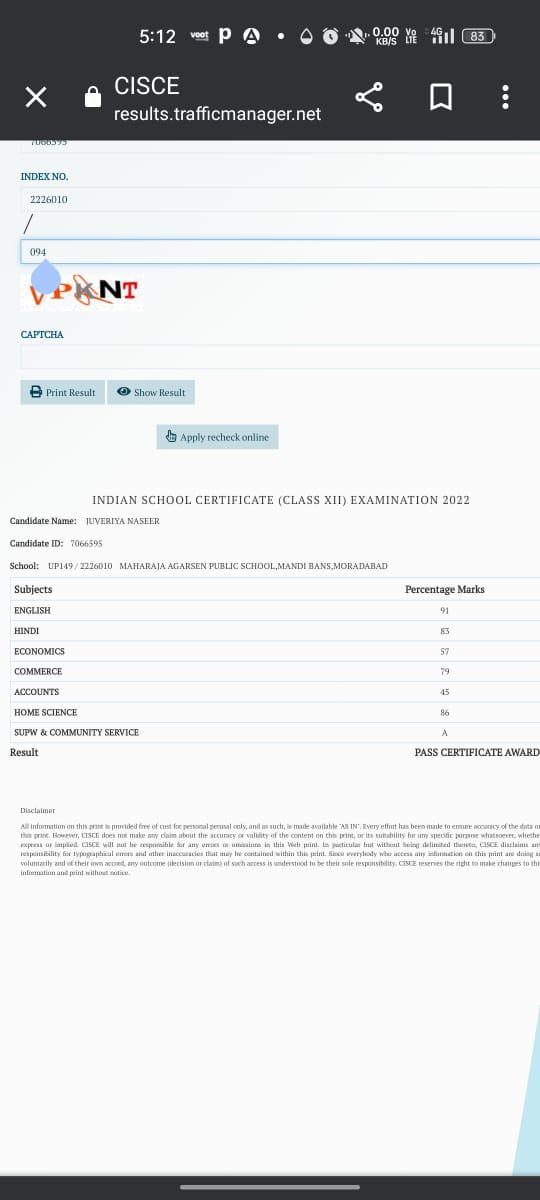Tap the alarm clock status icon
This screenshot has width=540, height=1200.
point(330,36)
